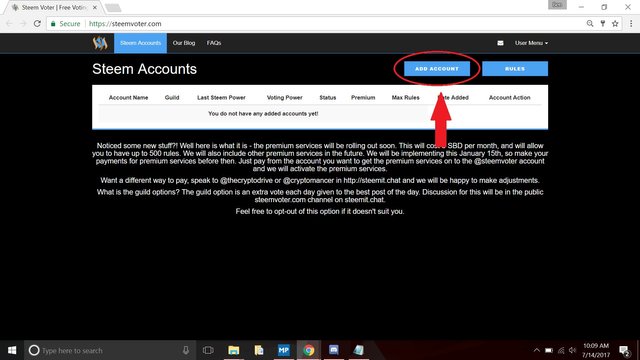Click the Chrome taskbar icon
This screenshot has height=360, width=640.
tap(309, 350)
